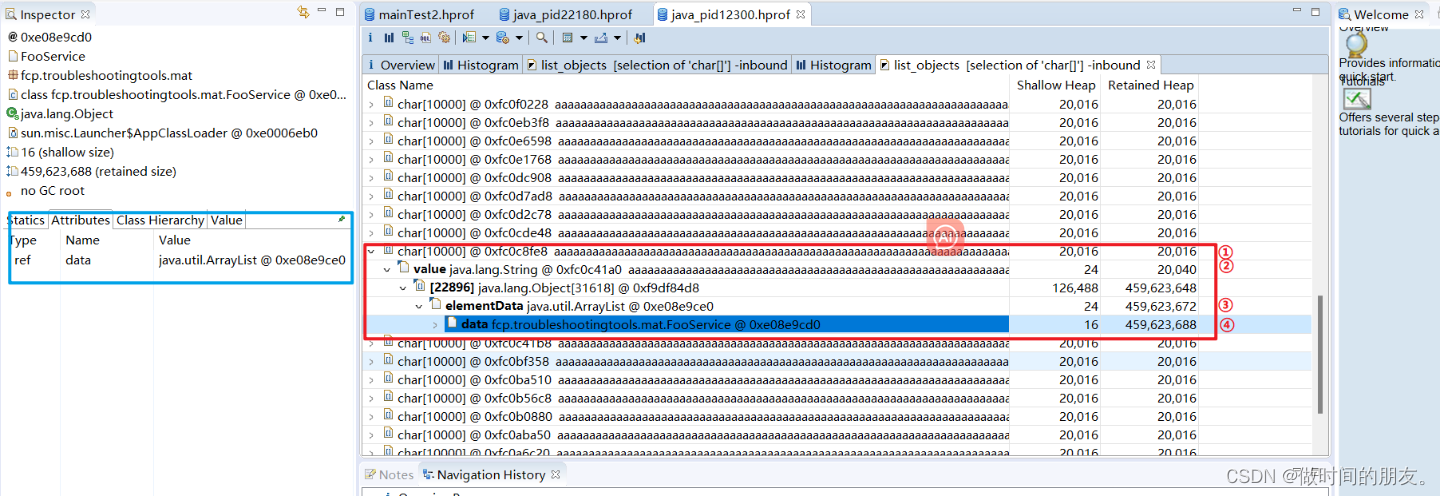This screenshot has width=1440, height=496.
Task: Minimize the Inspector panel
Action: point(324,12)
